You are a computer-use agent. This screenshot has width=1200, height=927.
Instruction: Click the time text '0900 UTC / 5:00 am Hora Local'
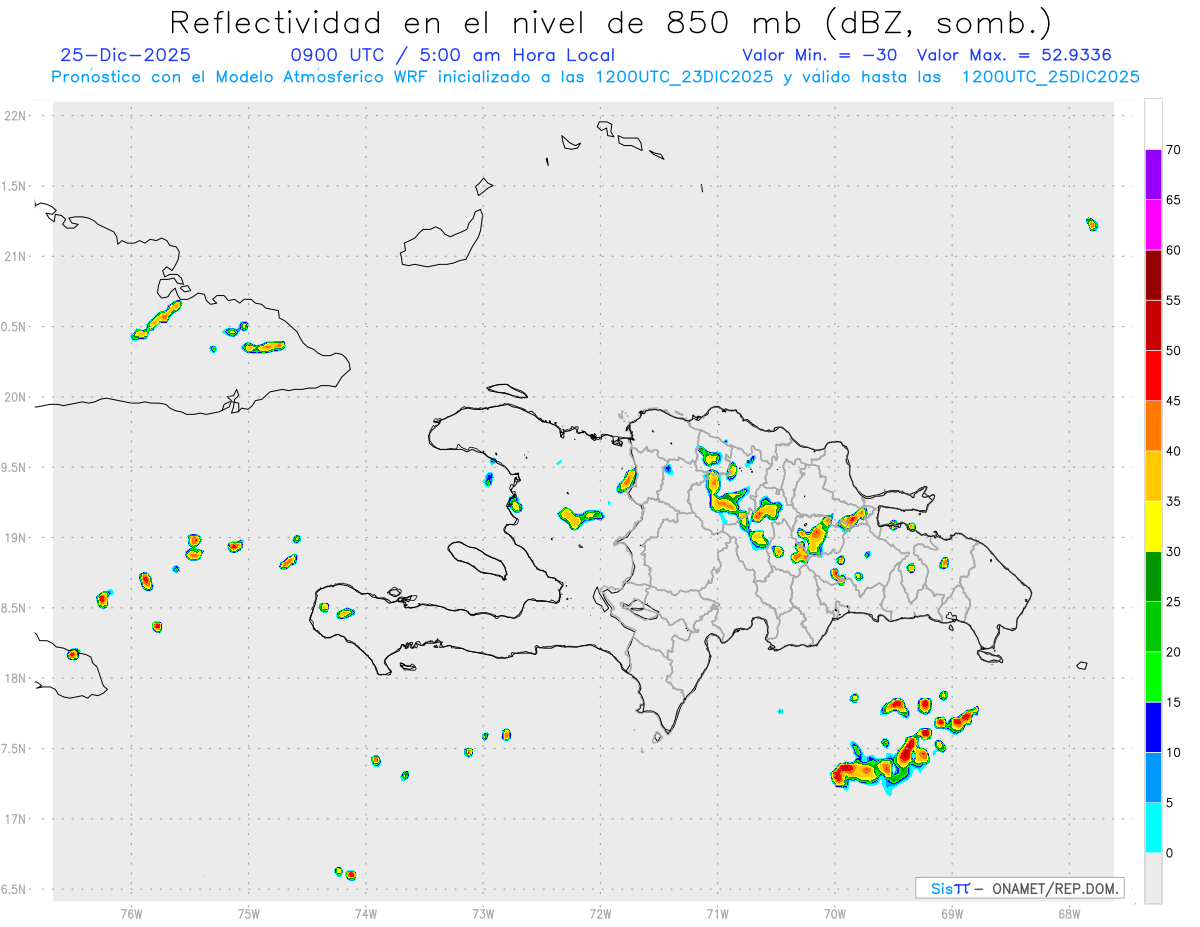[452, 55]
